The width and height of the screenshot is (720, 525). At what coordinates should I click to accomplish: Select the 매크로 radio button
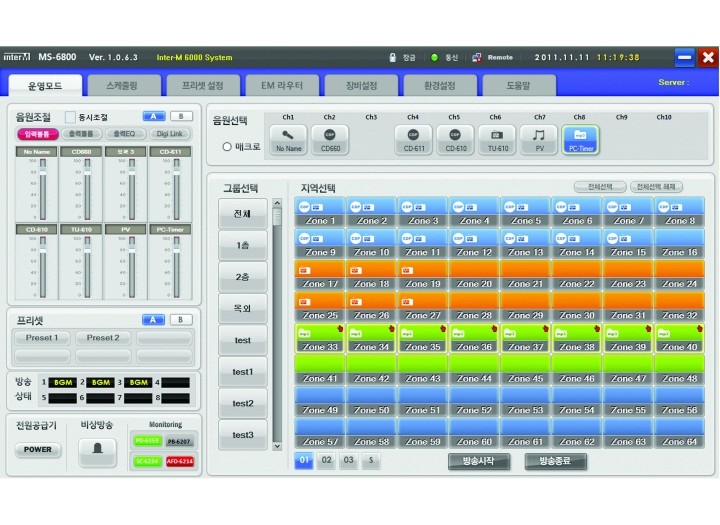click(228, 147)
